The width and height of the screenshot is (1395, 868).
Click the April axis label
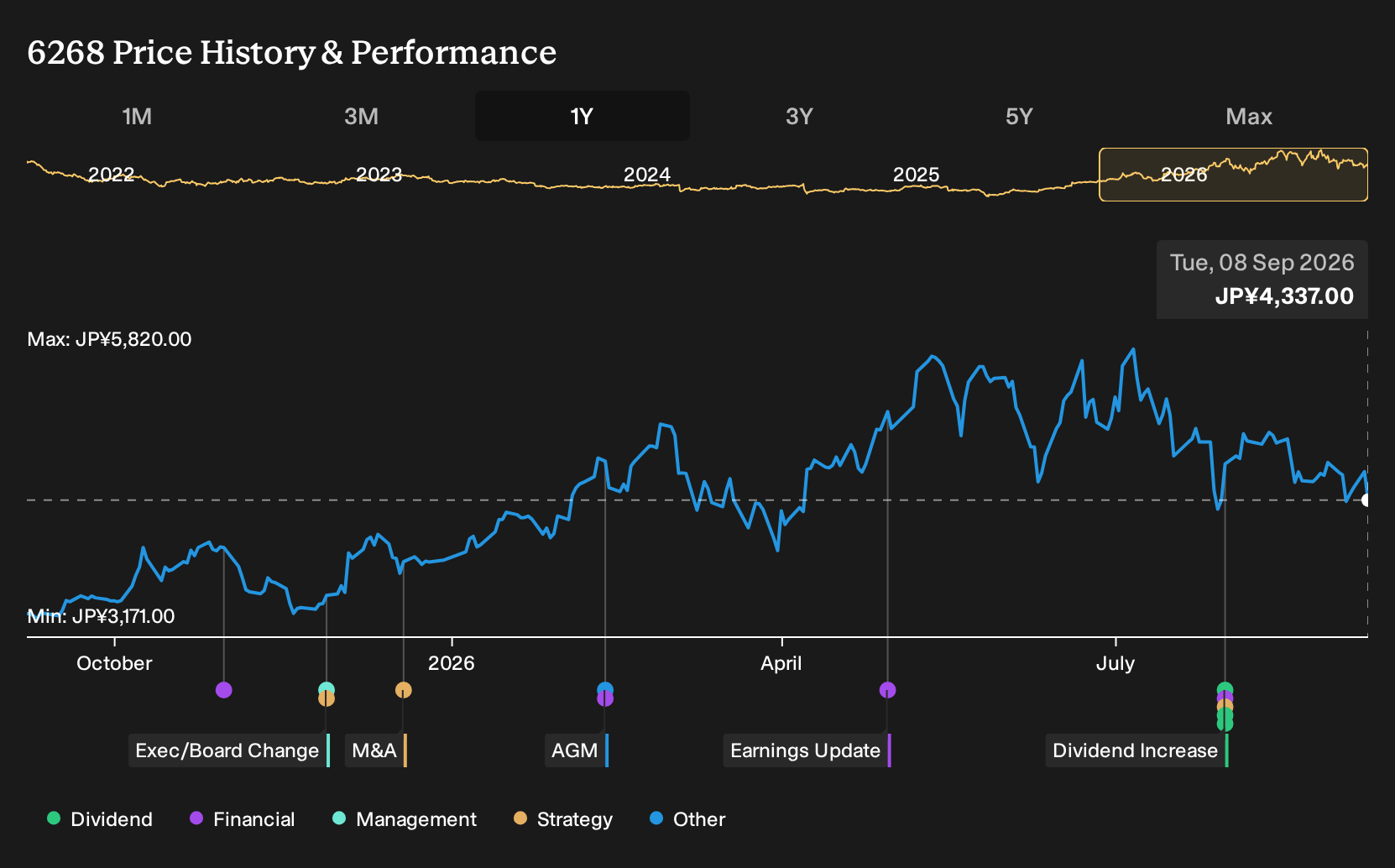781,663
